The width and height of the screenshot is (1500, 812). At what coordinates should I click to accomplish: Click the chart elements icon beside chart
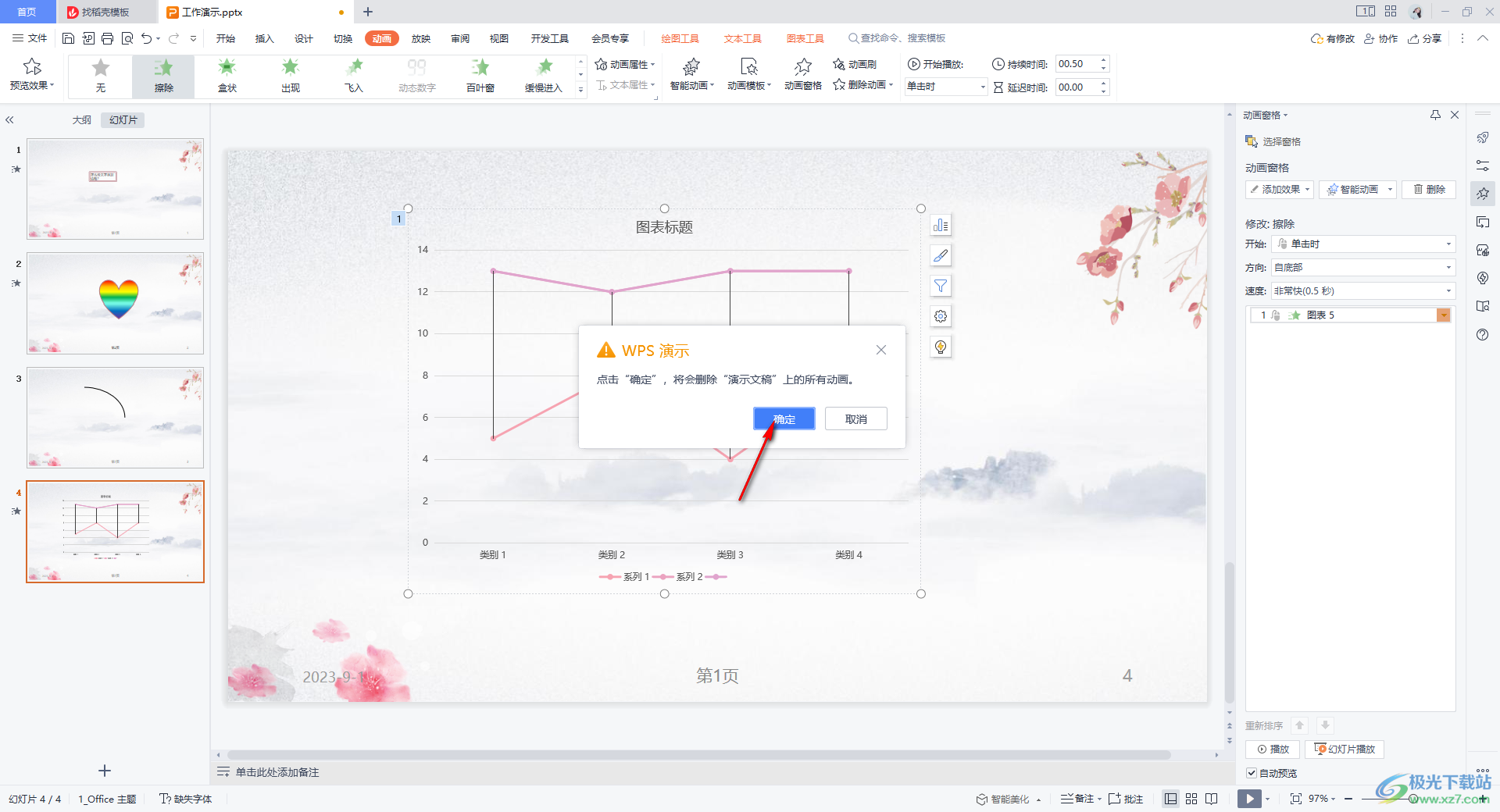[941, 225]
